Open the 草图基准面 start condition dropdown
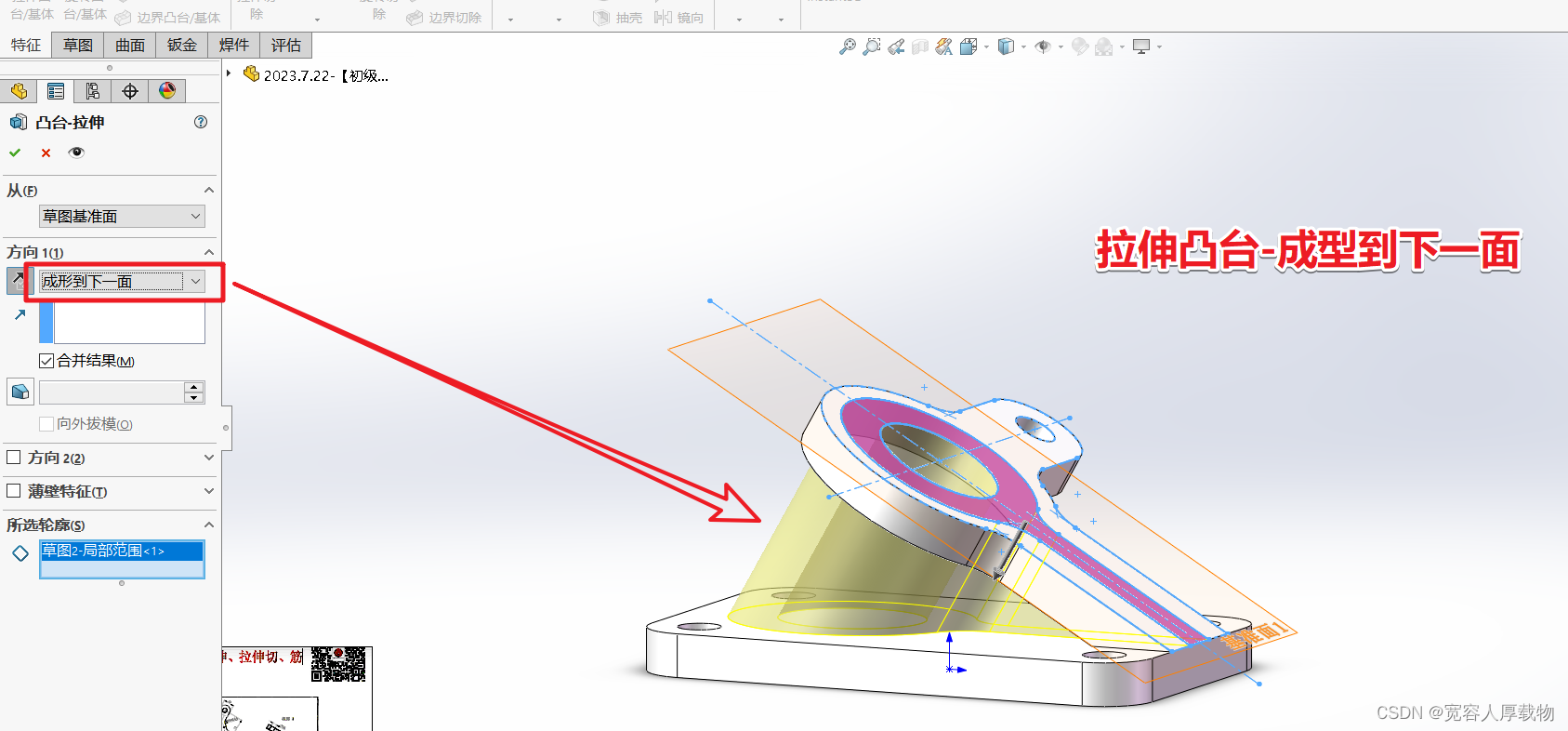The height and width of the screenshot is (731, 1568). click(x=122, y=217)
